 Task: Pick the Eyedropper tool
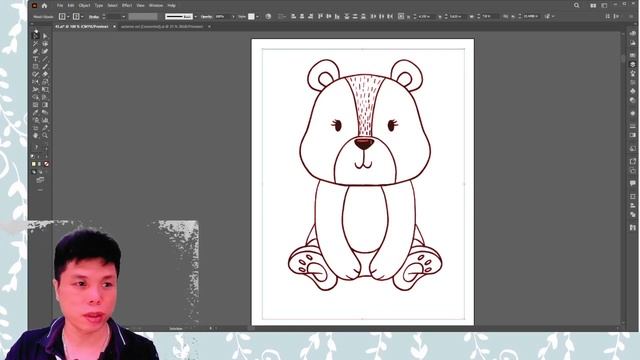(36, 113)
